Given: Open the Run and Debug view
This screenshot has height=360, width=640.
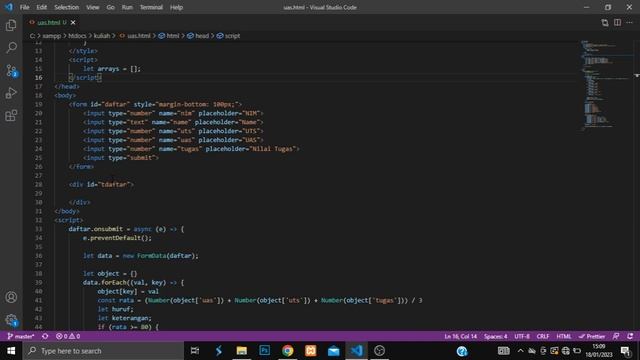Looking at the screenshot, I should [x=11, y=93].
